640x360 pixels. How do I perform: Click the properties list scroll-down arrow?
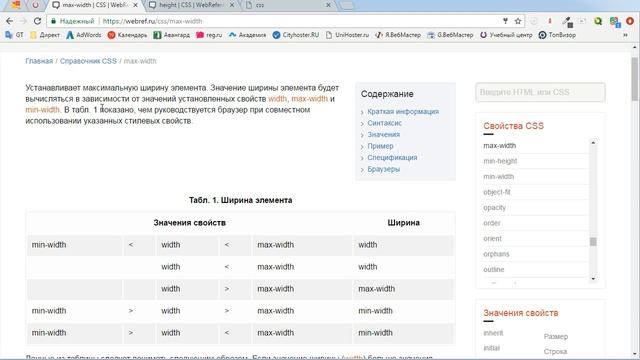click(593, 279)
